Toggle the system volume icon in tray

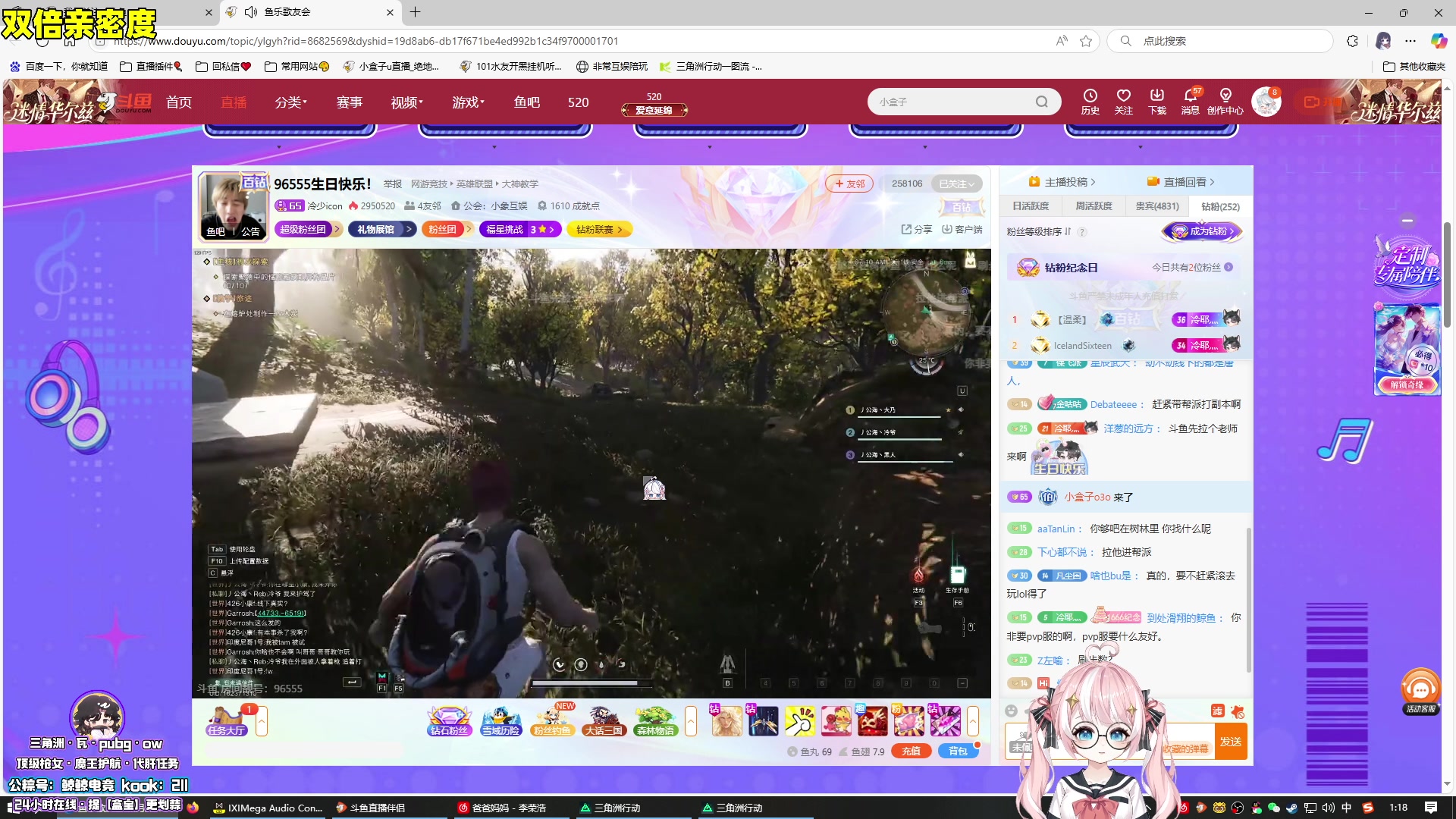pos(1329,808)
